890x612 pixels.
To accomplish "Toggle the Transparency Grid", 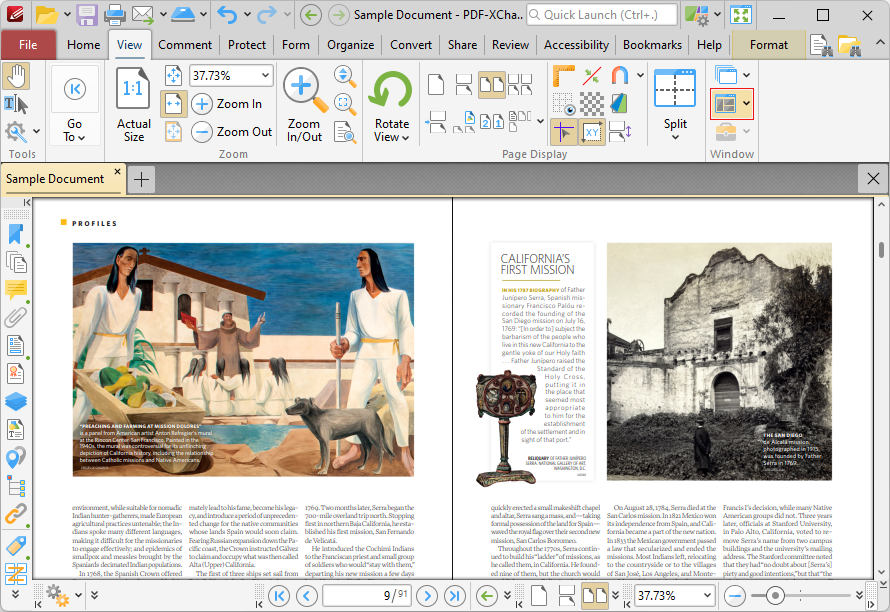I will [x=592, y=104].
